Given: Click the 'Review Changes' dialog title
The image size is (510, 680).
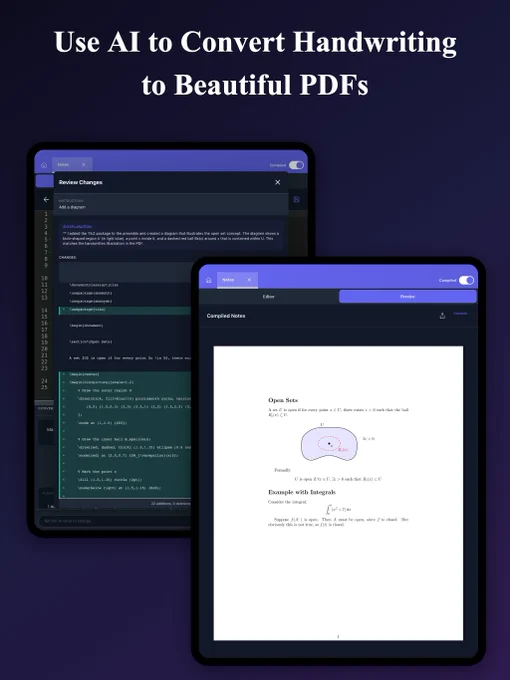Looking at the screenshot, I should point(81,183).
